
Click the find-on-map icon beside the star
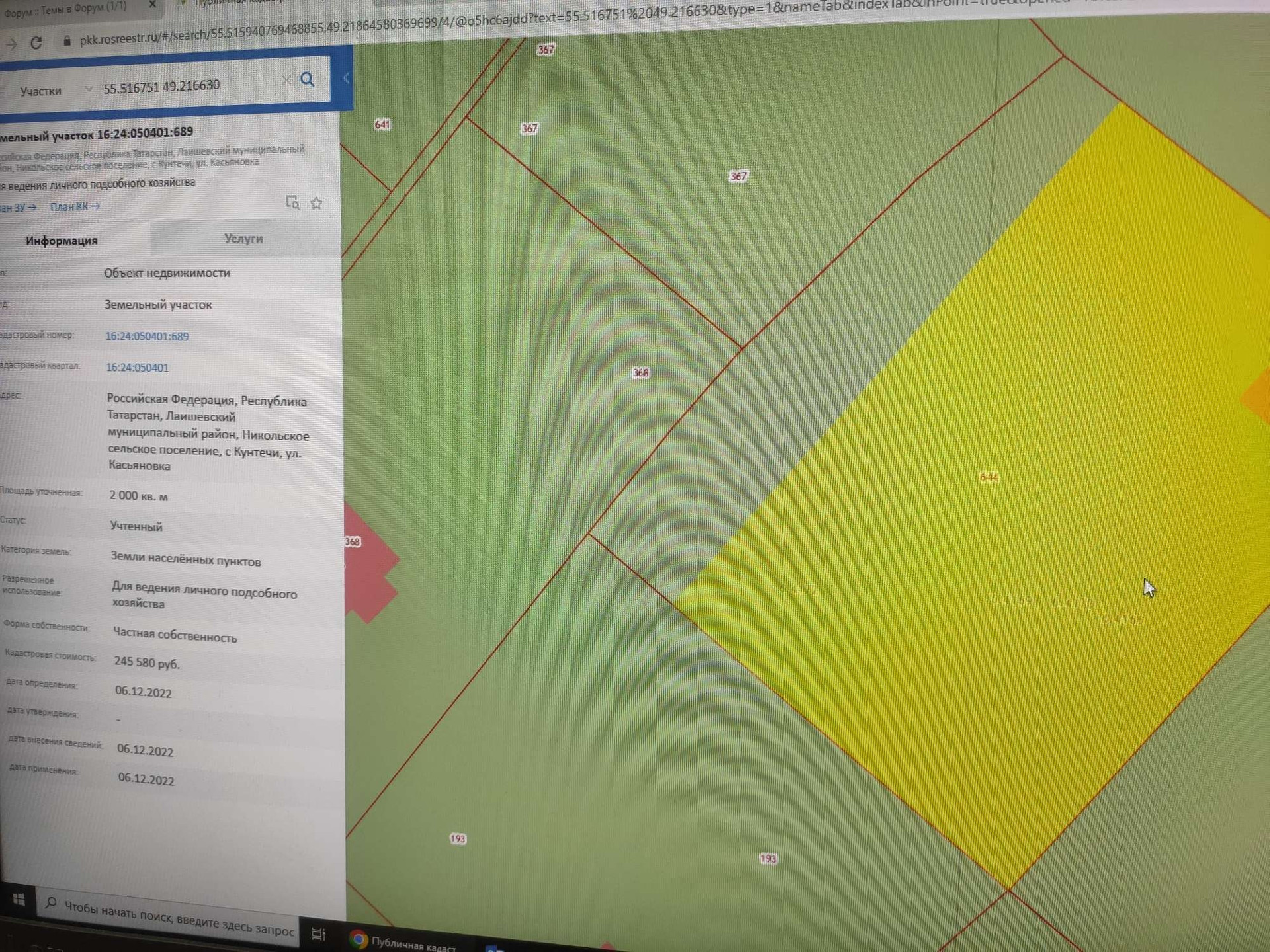point(292,202)
